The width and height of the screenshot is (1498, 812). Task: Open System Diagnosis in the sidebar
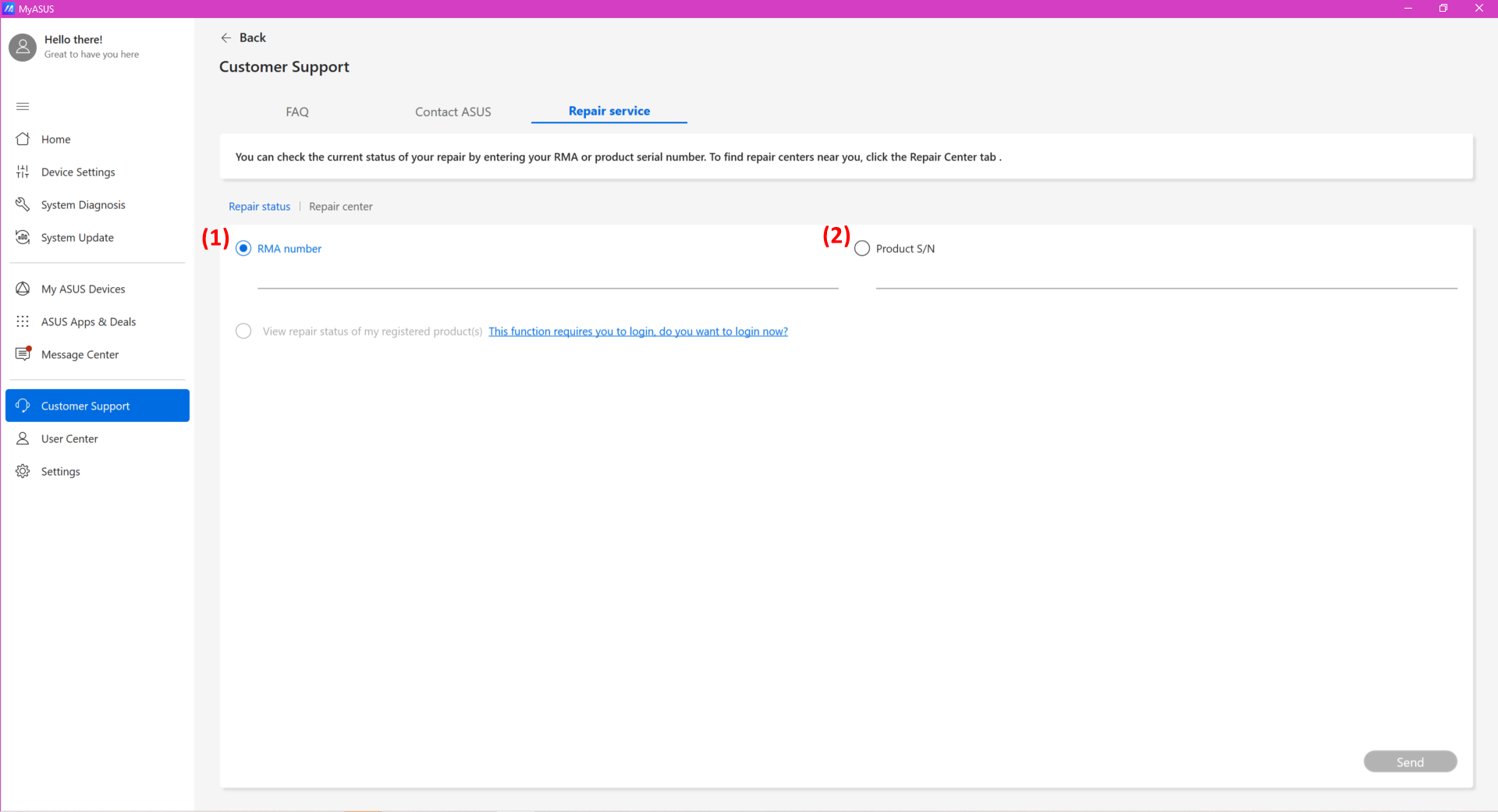98,204
